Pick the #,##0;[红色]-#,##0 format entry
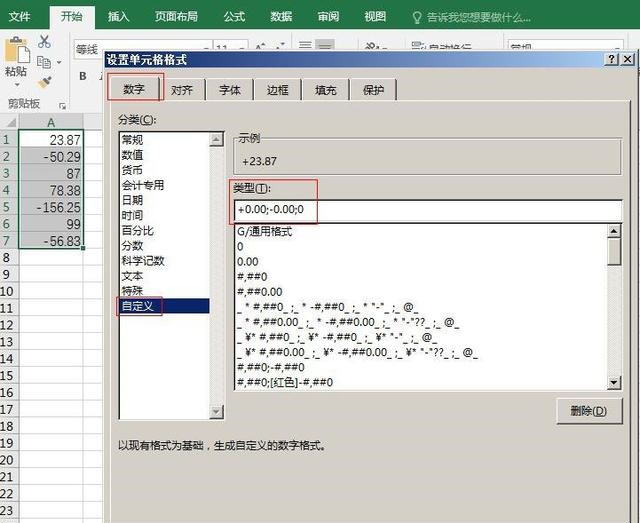 421,383
